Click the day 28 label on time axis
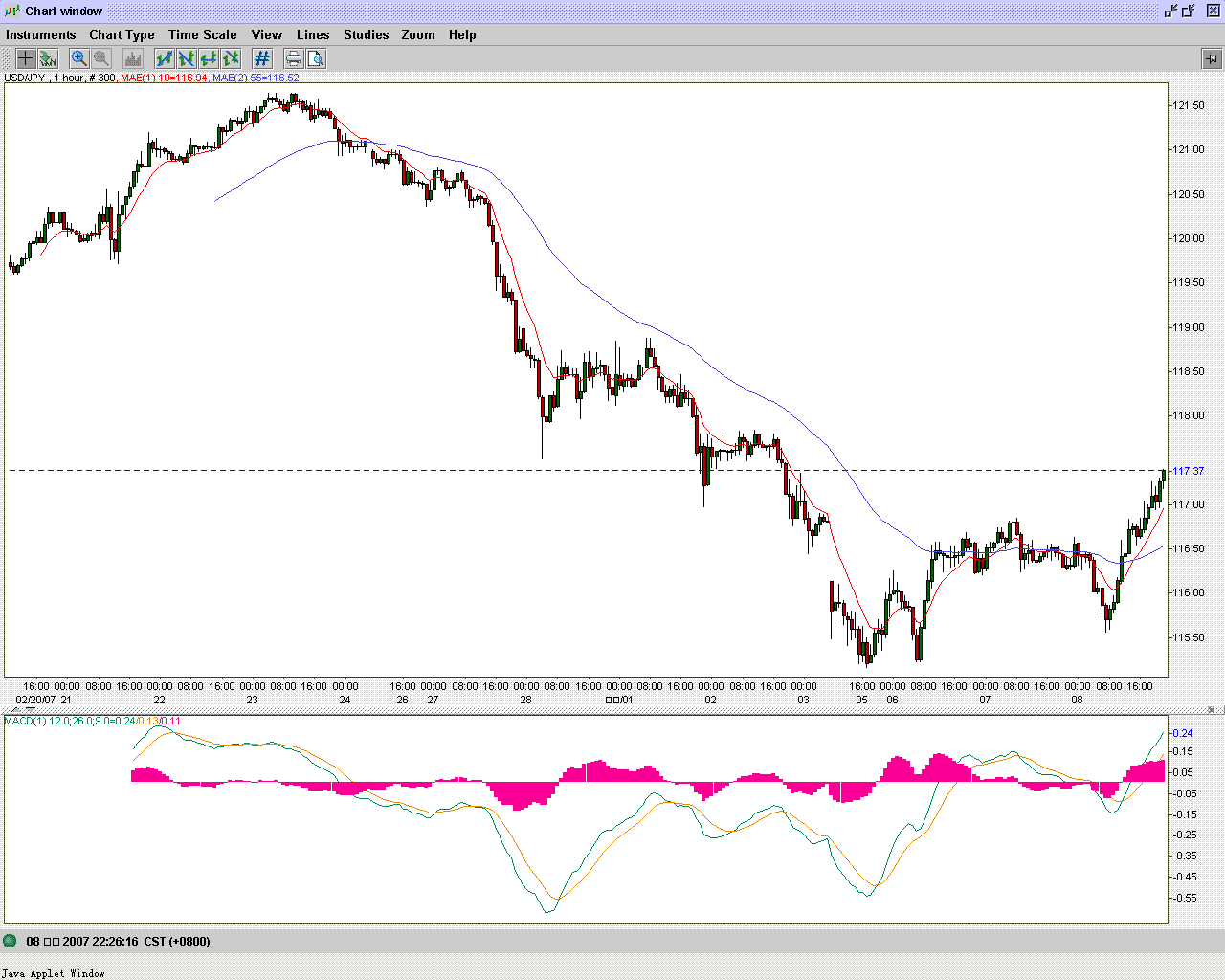1225x980 pixels. click(525, 700)
